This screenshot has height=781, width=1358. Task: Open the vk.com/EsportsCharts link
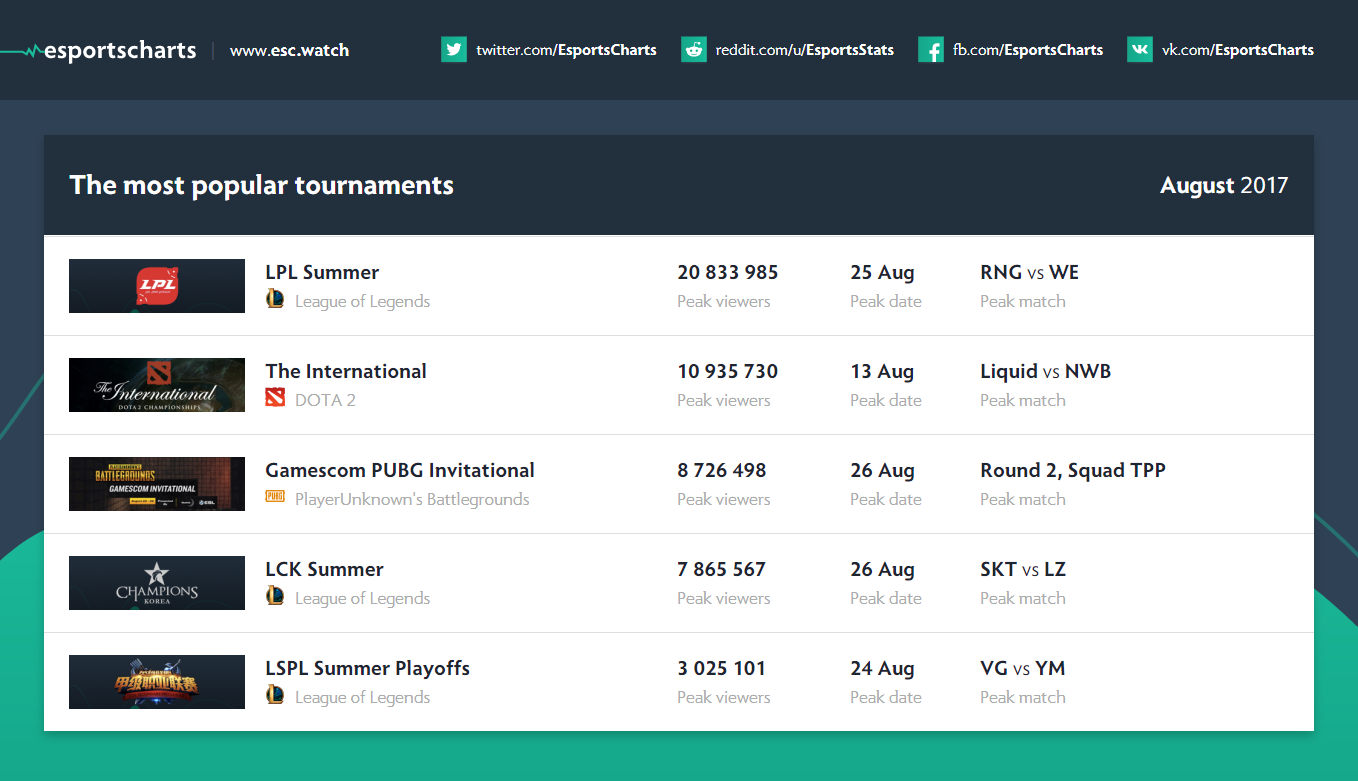pyautogui.click(x=1237, y=50)
